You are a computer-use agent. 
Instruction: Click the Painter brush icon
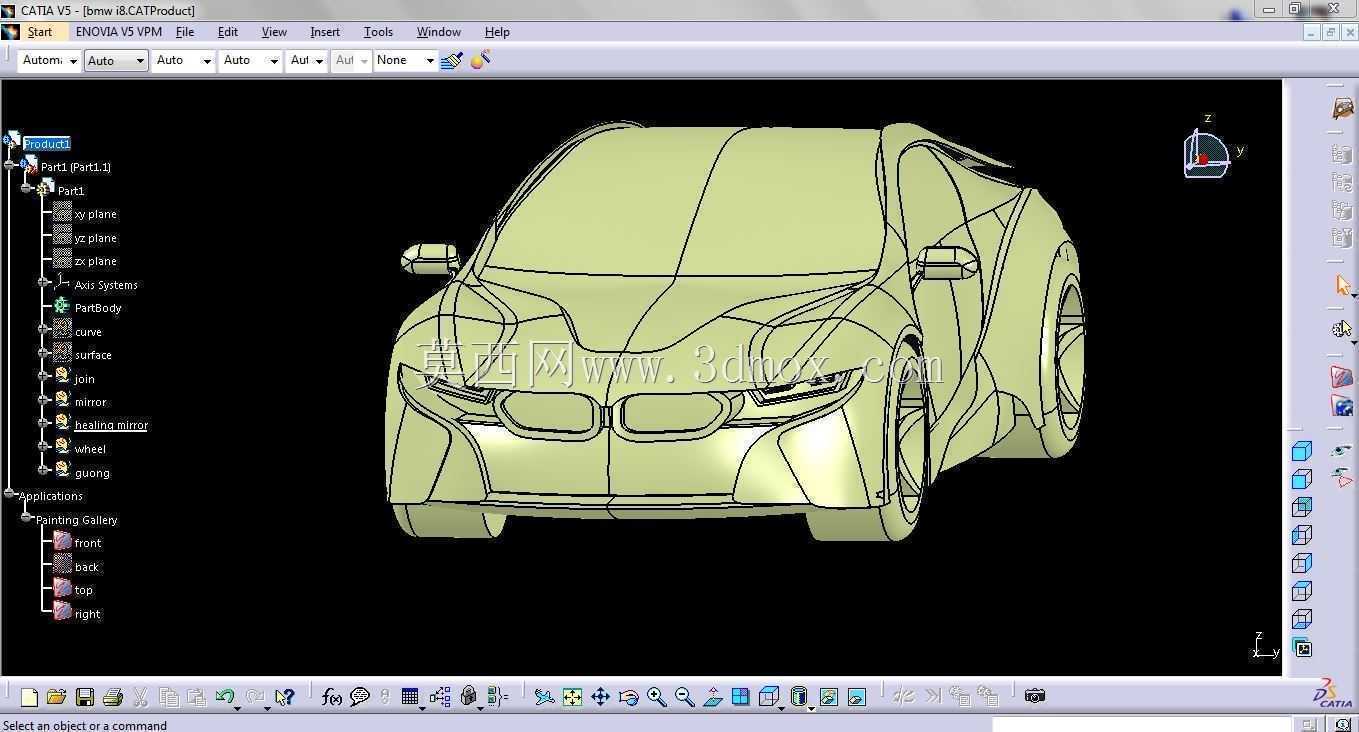[x=452, y=61]
